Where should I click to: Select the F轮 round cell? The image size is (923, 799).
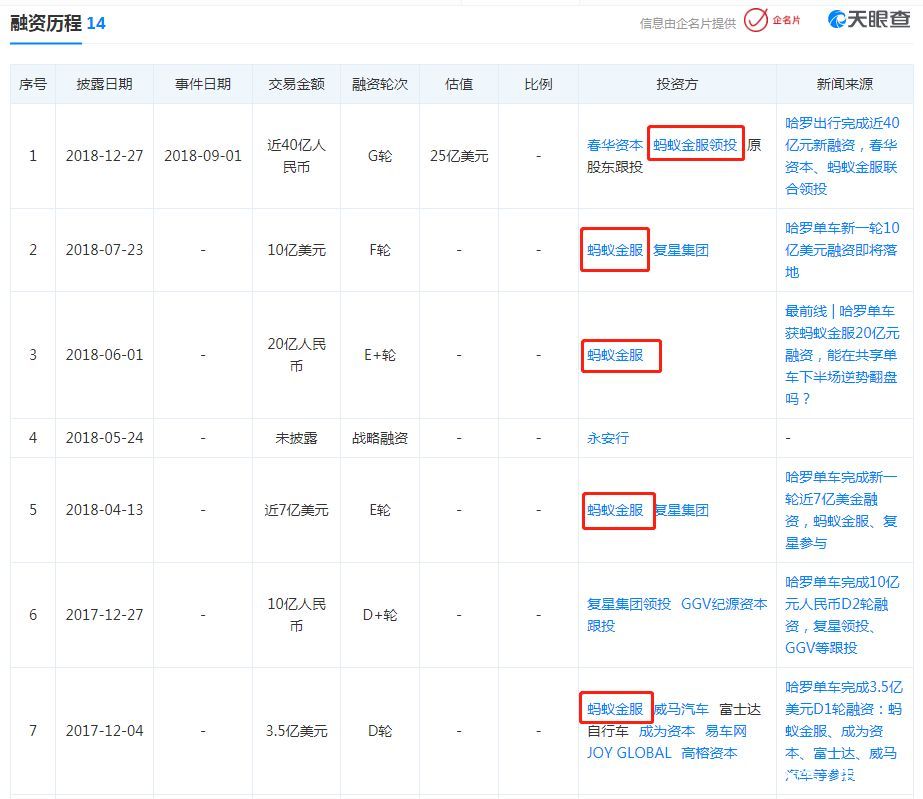coord(380,250)
